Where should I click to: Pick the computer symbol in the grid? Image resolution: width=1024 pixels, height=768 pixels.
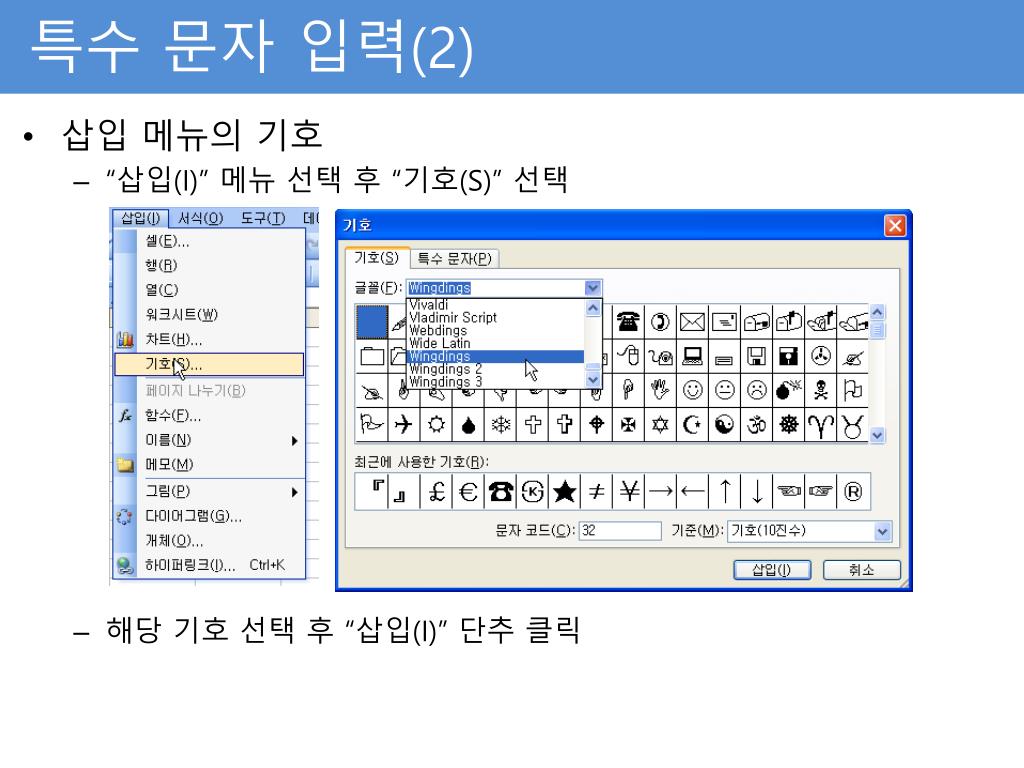(692, 356)
